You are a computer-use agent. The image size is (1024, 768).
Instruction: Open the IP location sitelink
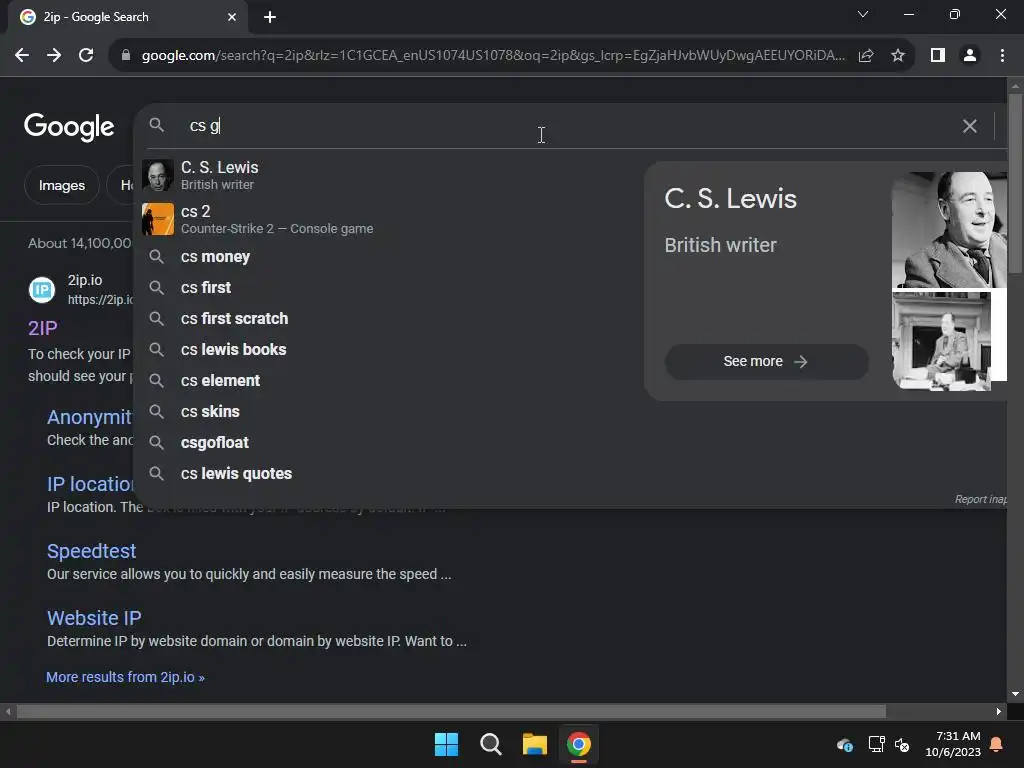(x=90, y=484)
